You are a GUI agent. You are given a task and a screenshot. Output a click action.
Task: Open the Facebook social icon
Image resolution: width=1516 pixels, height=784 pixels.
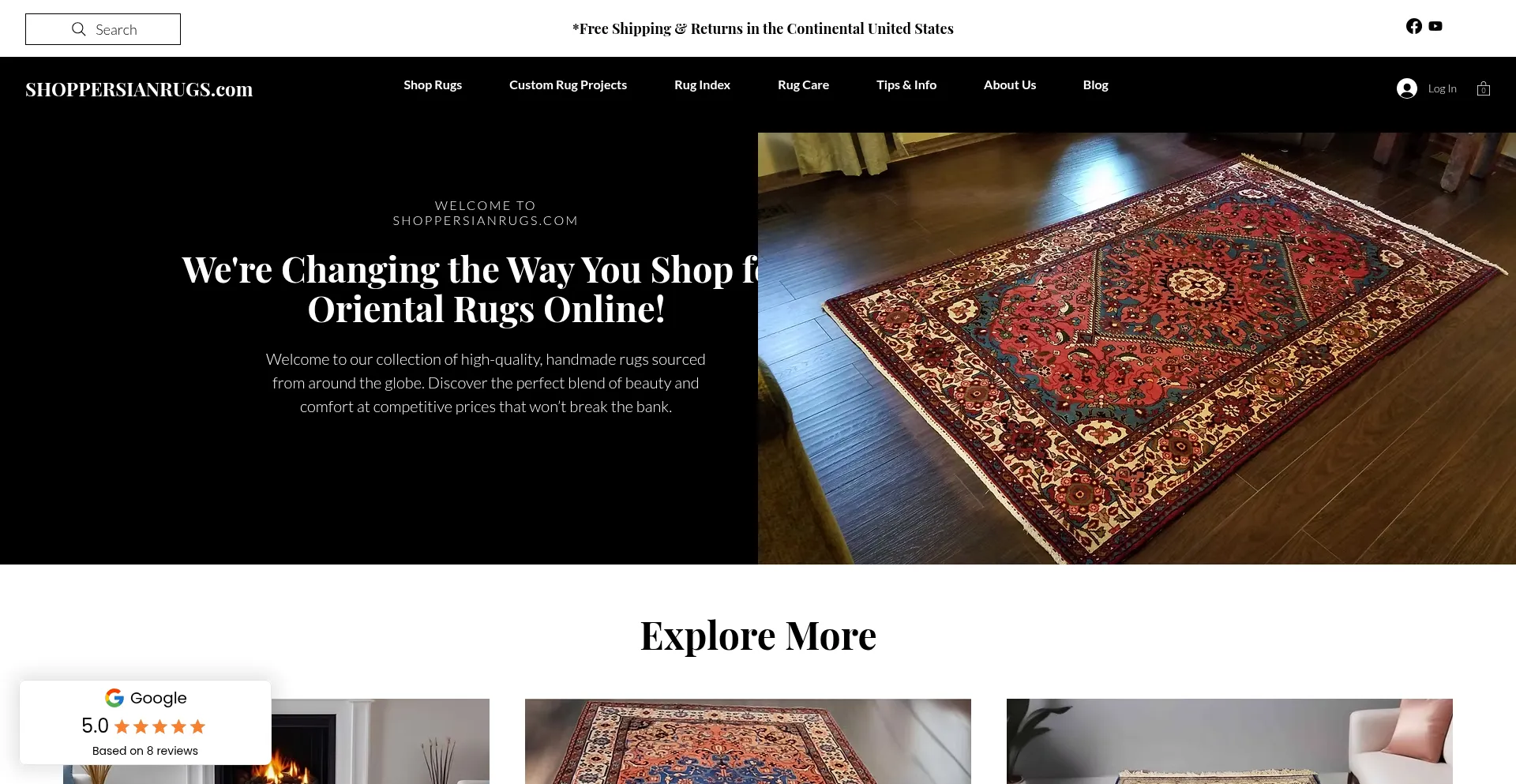coord(1414,26)
